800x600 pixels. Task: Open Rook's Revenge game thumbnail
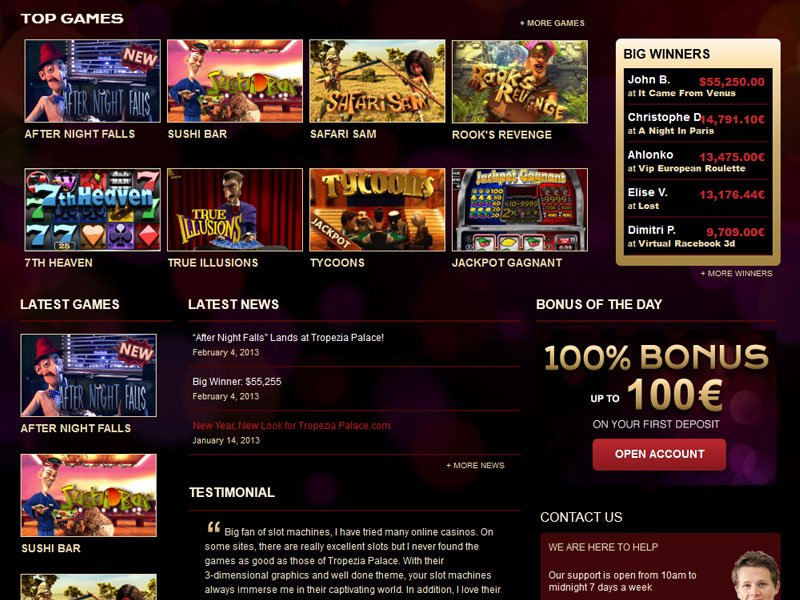520,82
